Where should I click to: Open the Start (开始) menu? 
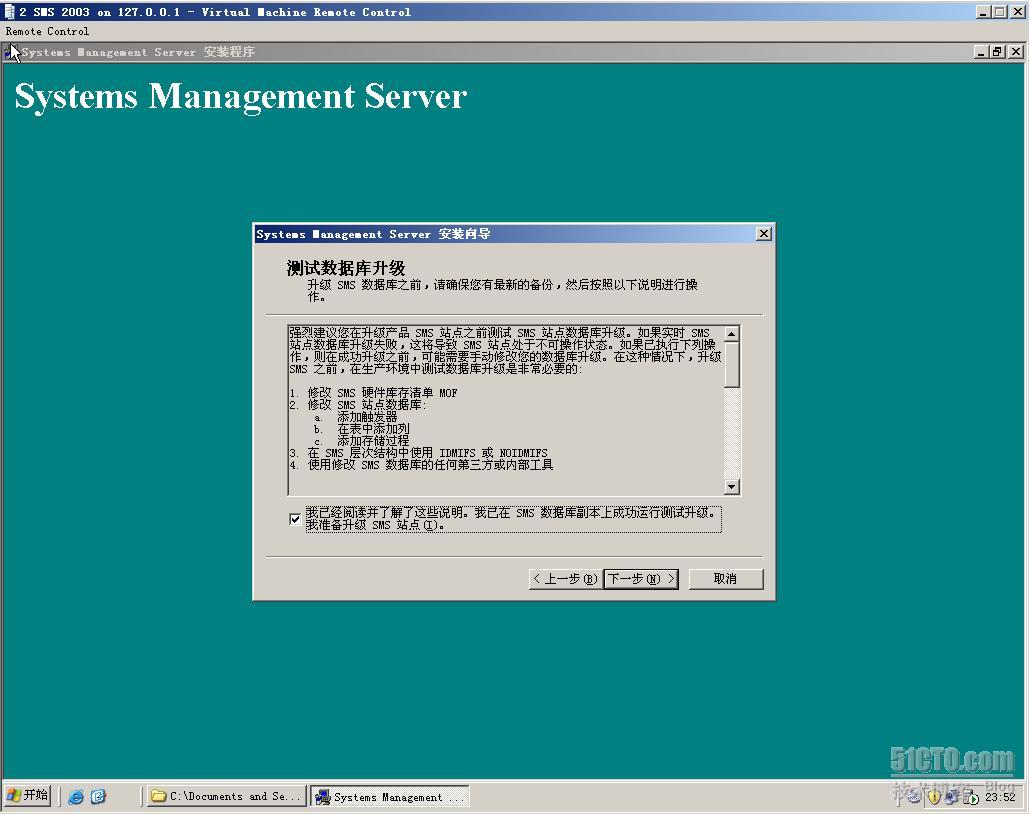tap(28, 796)
